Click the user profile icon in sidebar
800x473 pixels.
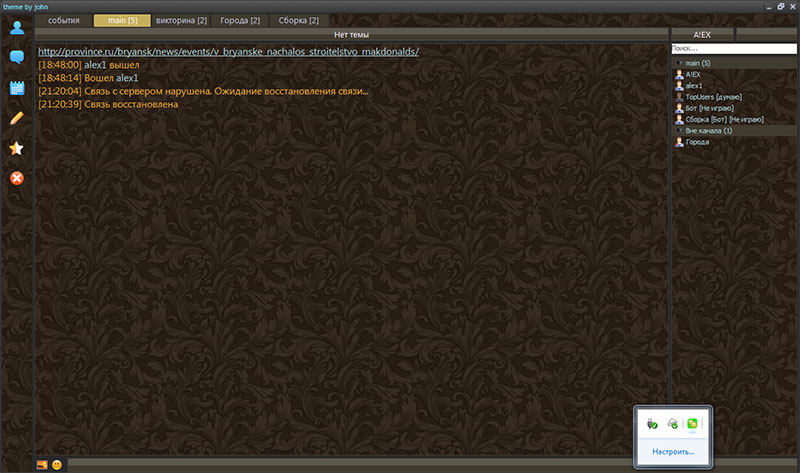pyautogui.click(x=16, y=27)
